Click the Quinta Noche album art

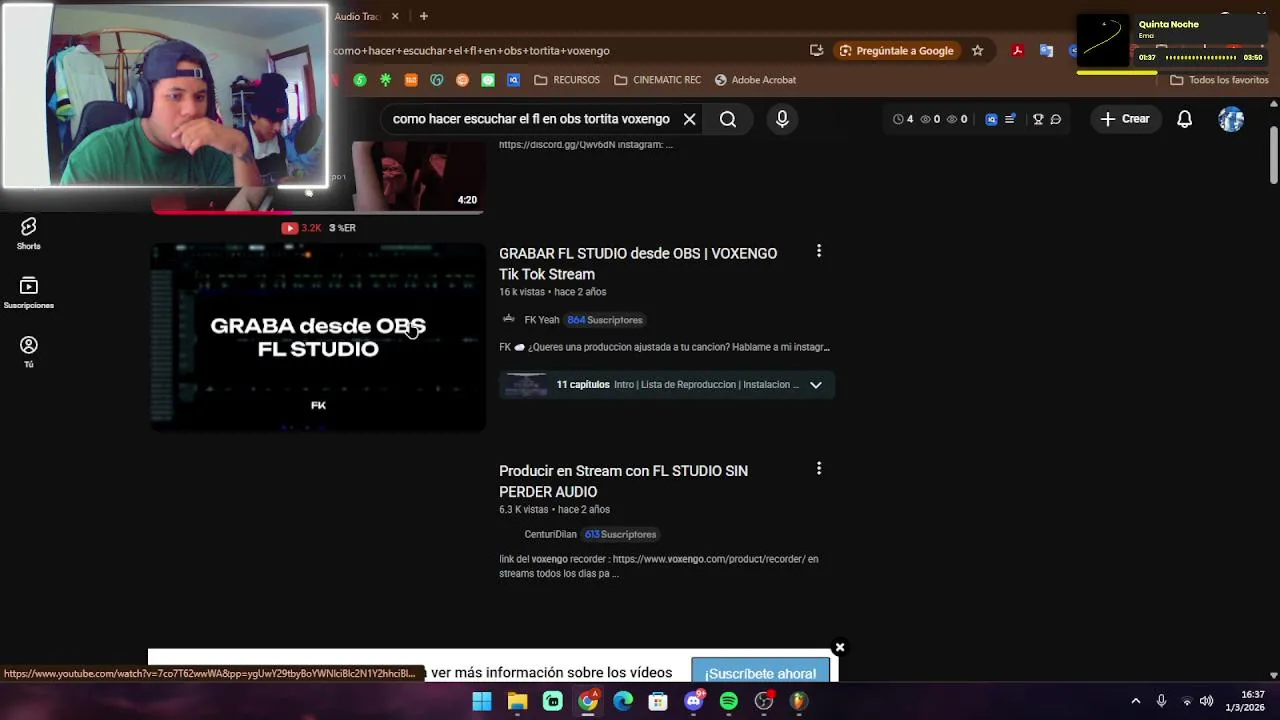tap(1103, 41)
